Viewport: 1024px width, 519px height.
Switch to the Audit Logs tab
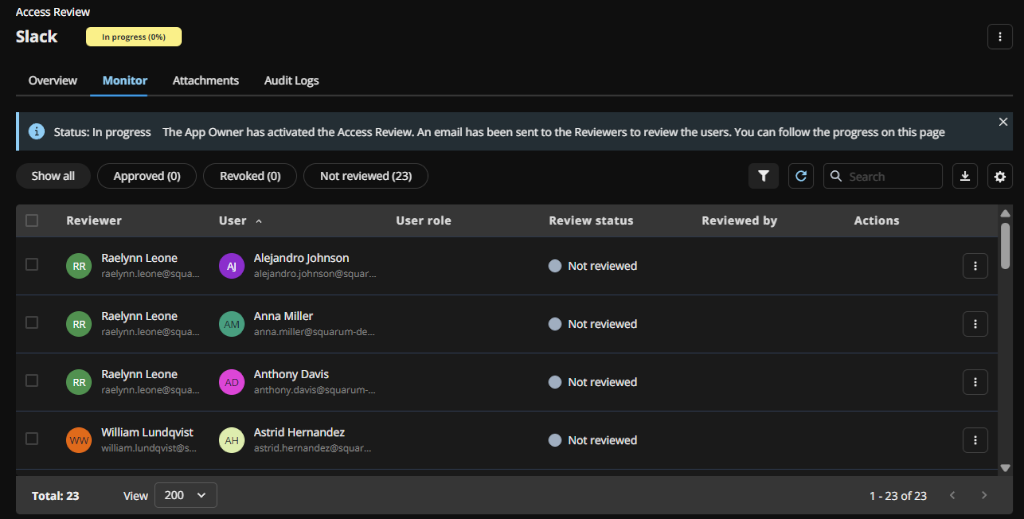pos(291,80)
